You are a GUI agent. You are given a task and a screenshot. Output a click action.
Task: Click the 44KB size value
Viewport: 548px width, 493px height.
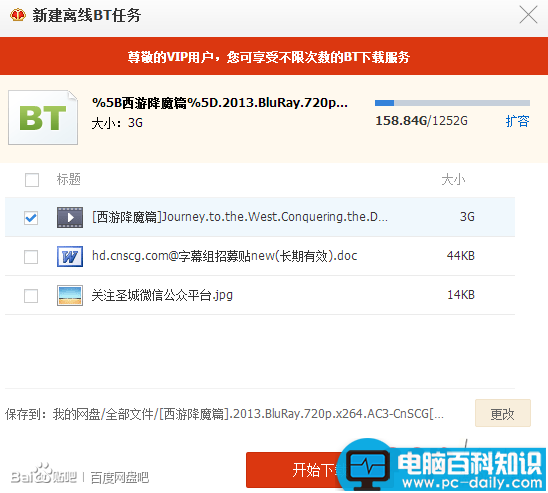tap(461, 256)
